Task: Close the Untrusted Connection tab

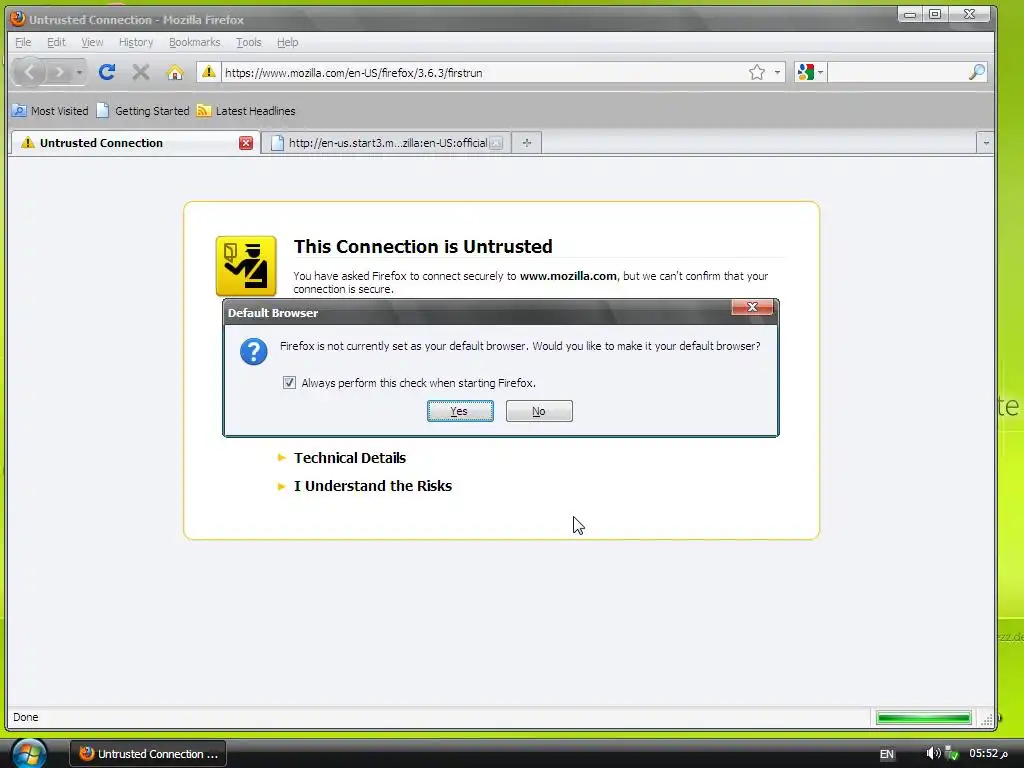Action: [x=246, y=143]
